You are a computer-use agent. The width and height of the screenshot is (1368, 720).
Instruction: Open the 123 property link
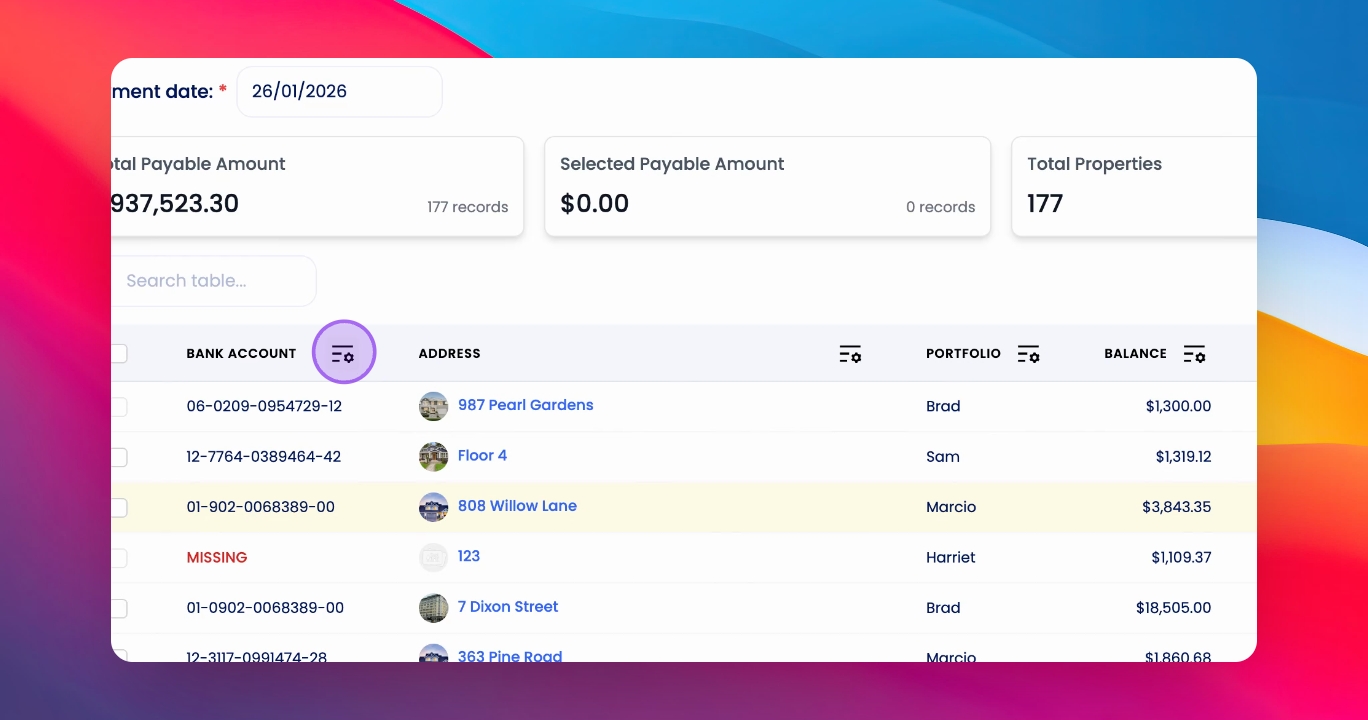click(469, 556)
